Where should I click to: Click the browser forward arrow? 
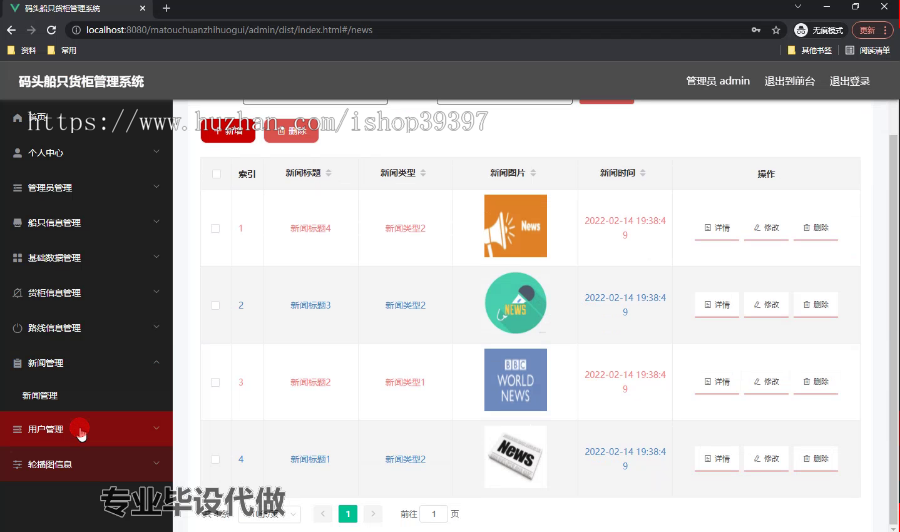tap(31, 30)
